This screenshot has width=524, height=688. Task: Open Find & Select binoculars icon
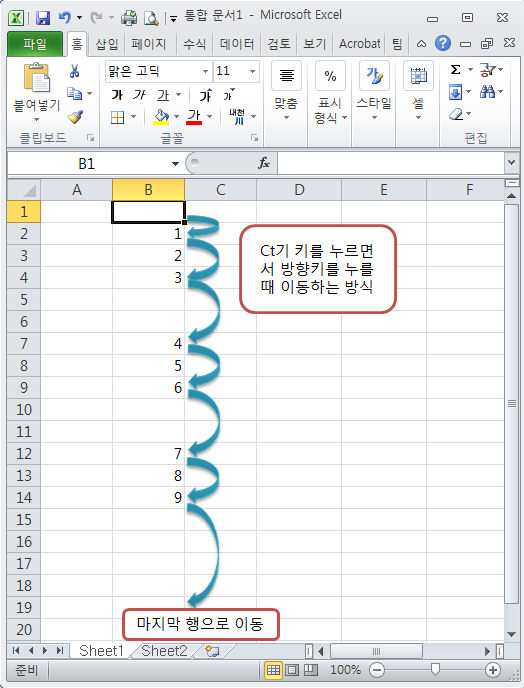click(487, 92)
